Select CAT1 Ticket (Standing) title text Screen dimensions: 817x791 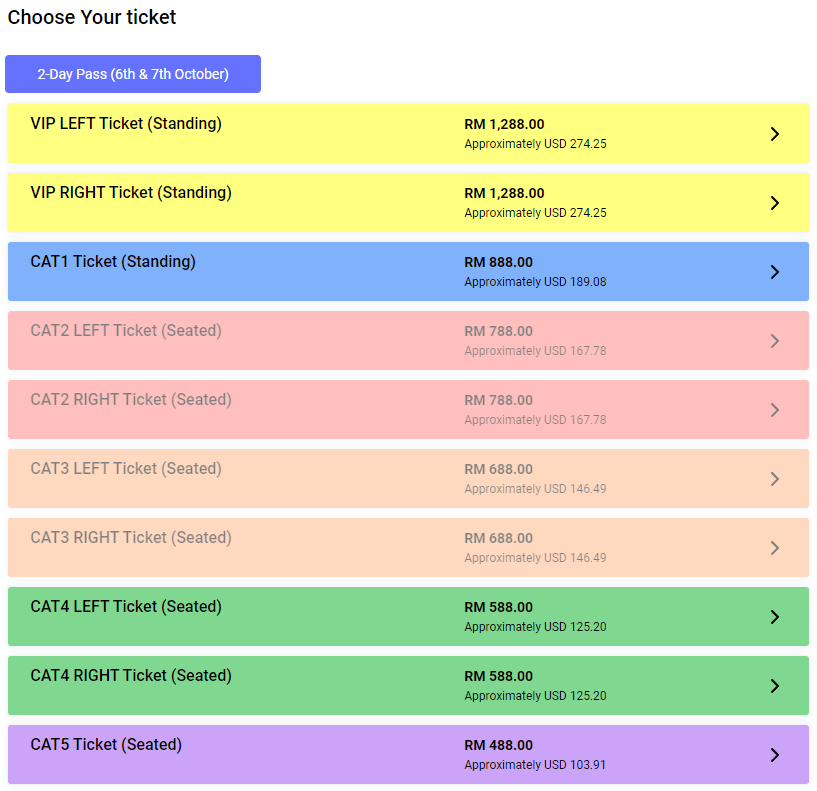113,262
